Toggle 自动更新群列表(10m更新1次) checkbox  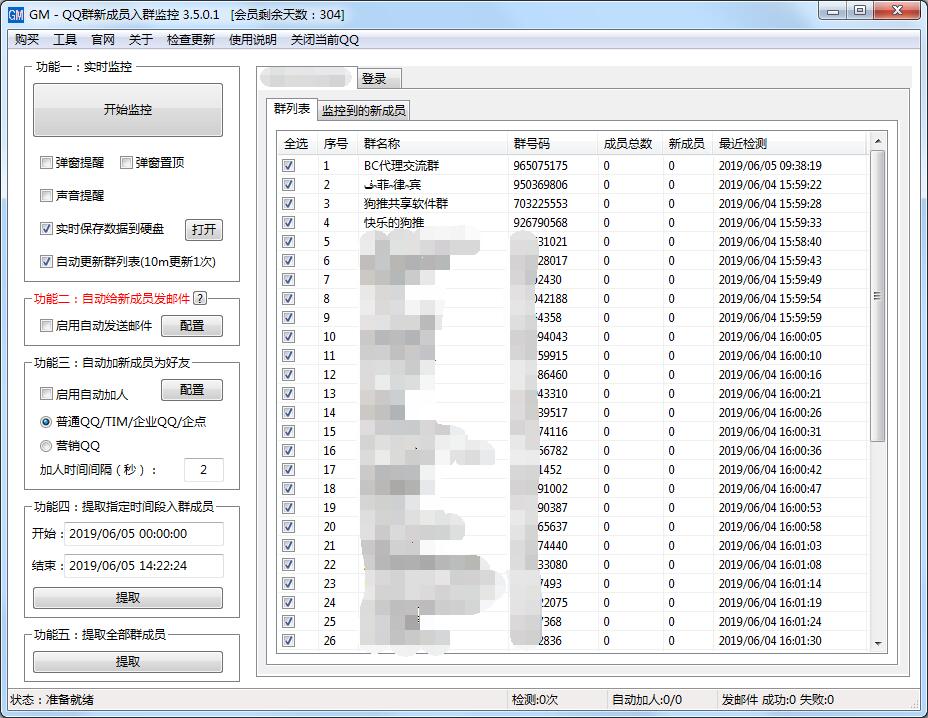pyautogui.click(x=46, y=262)
